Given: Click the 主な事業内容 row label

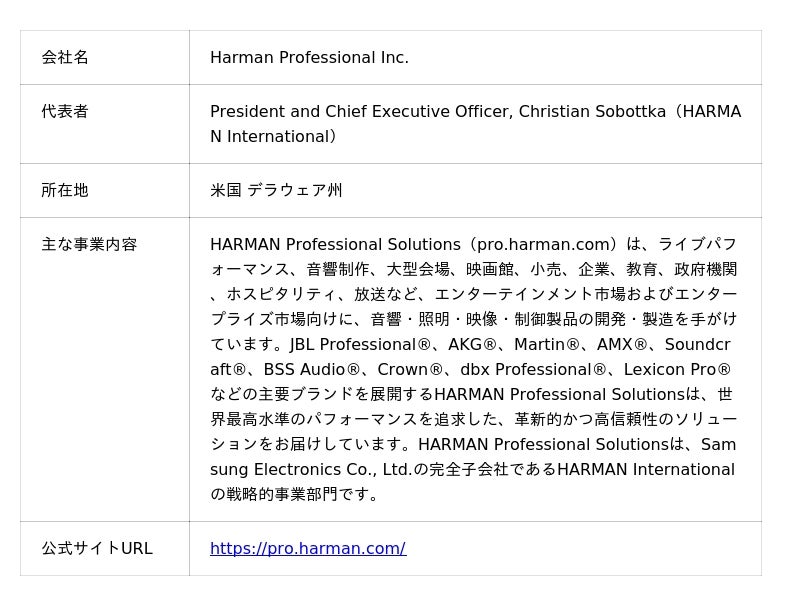Looking at the screenshot, I should (89, 244).
